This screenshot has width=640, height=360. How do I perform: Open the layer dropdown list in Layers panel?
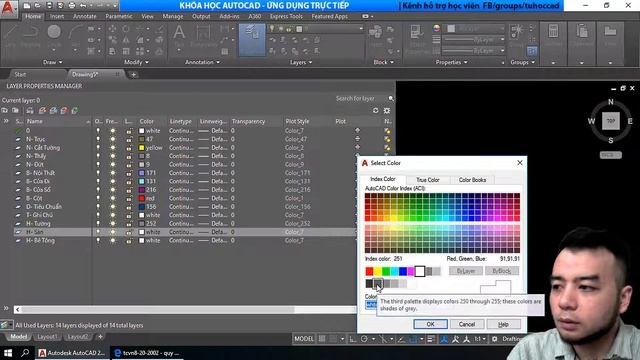361,29
